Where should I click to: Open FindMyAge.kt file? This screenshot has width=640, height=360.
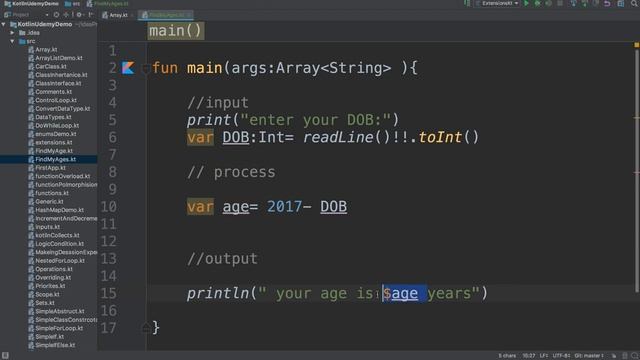54,151
